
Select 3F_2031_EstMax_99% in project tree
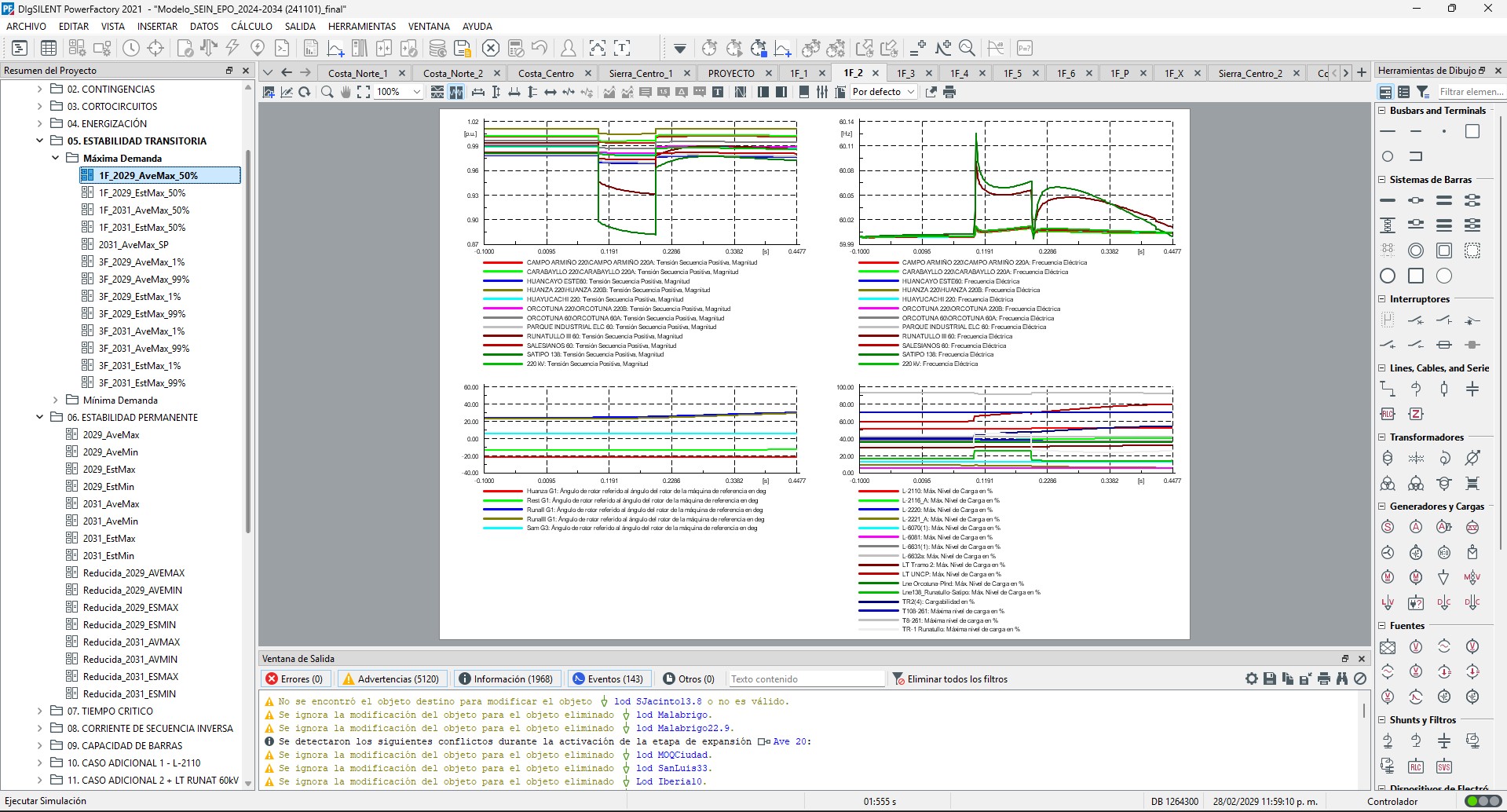pyautogui.click(x=142, y=382)
